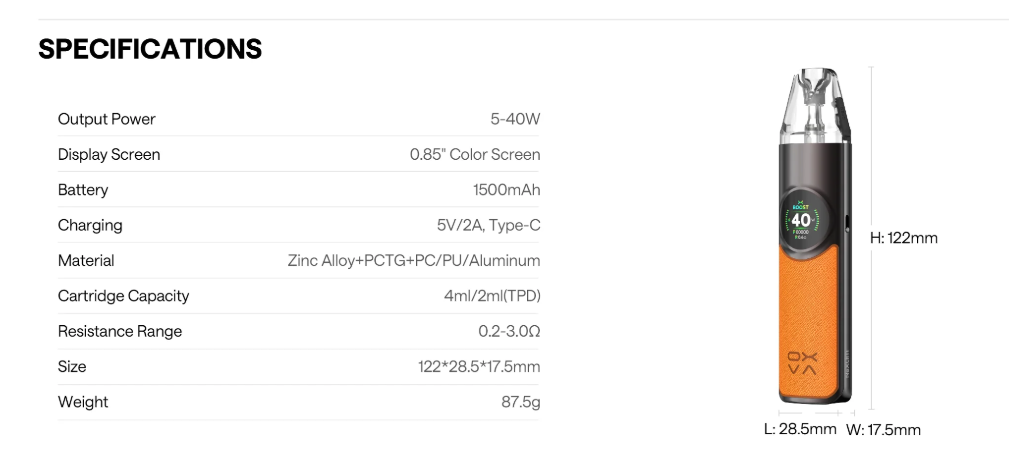This screenshot has width=1009, height=470.
Task: Click the 0.2-3.0Ω resistance value
Action: [509, 331]
